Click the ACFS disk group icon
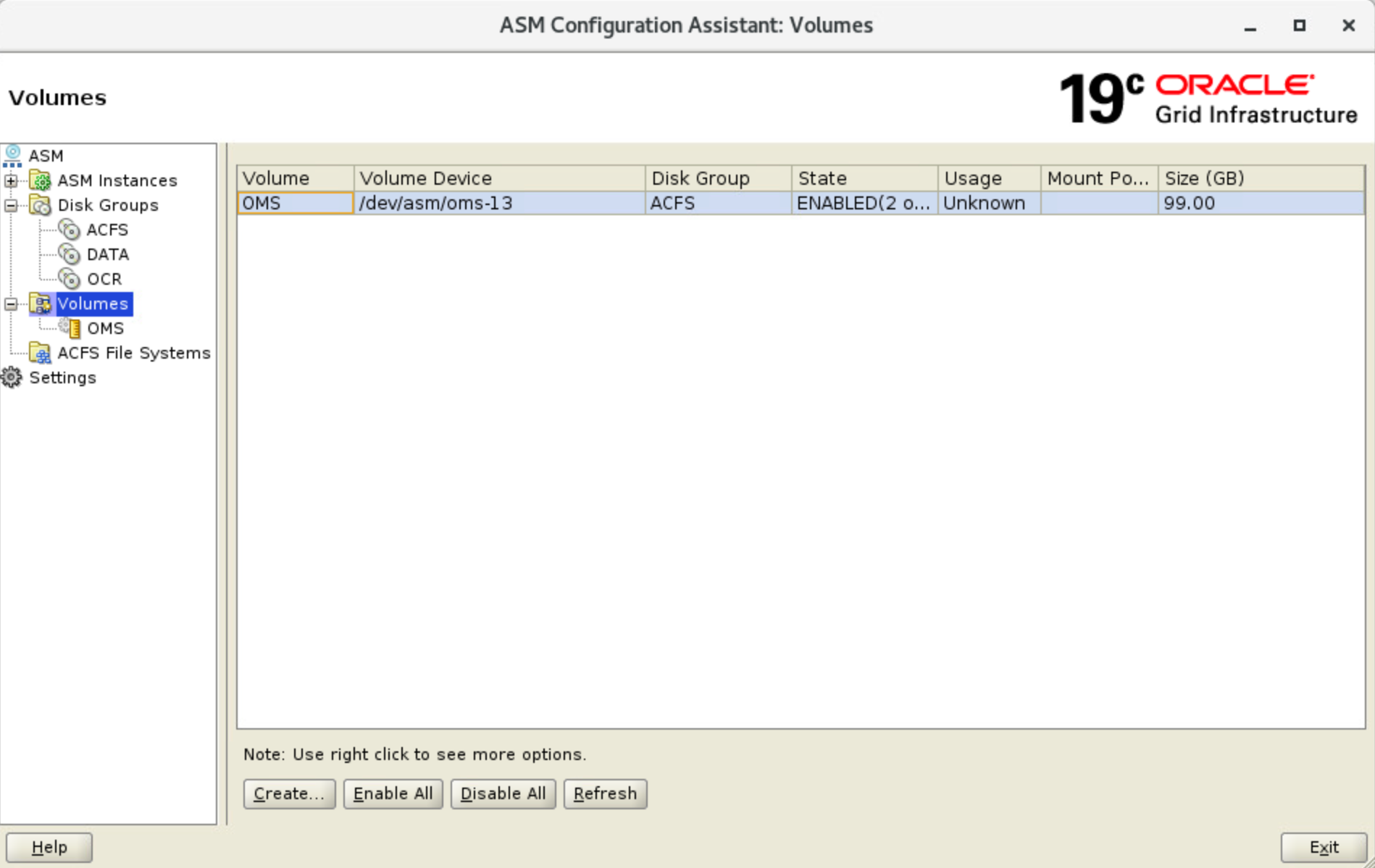1375x868 pixels. point(70,230)
